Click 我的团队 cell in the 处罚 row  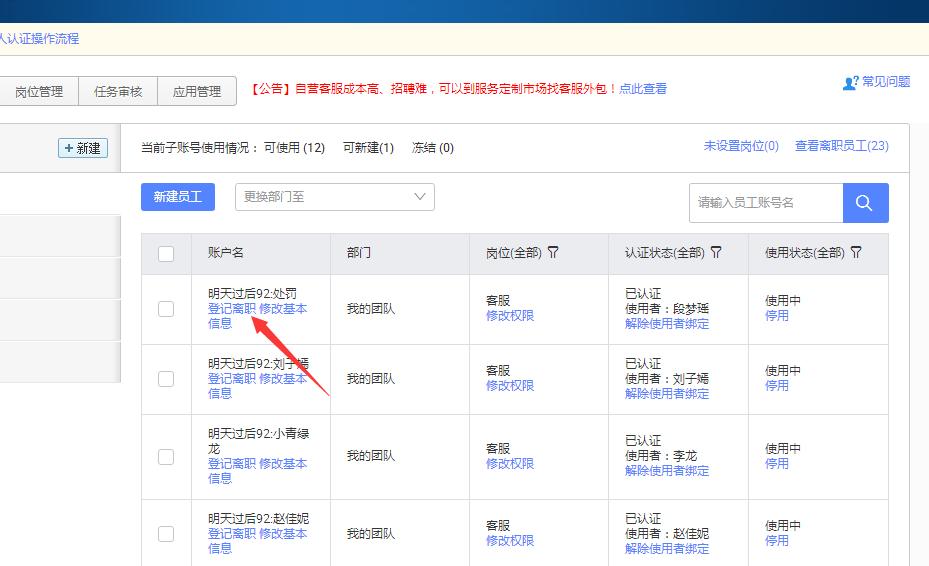371,309
